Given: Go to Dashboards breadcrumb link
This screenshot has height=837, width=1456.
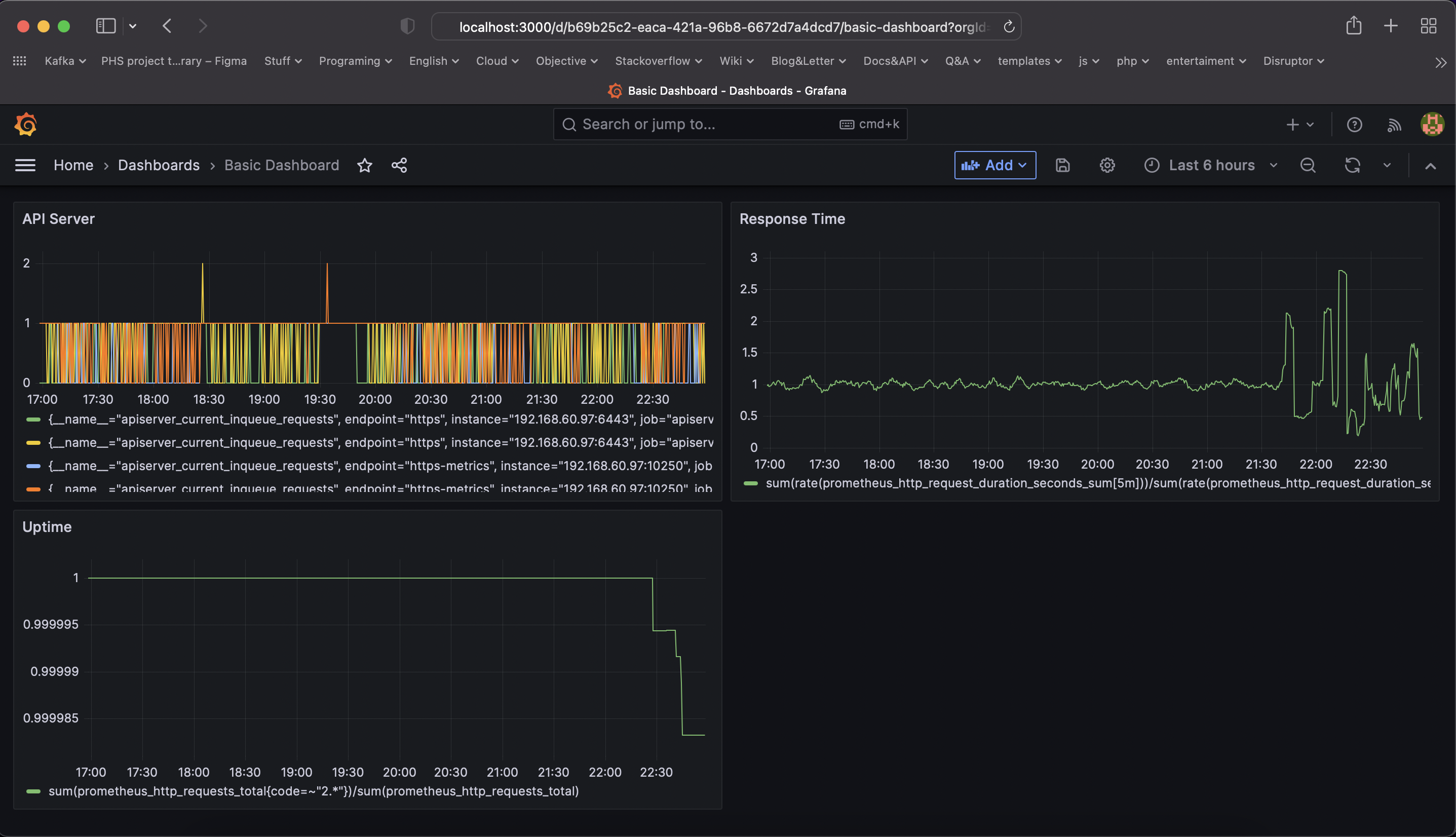Looking at the screenshot, I should (x=159, y=166).
